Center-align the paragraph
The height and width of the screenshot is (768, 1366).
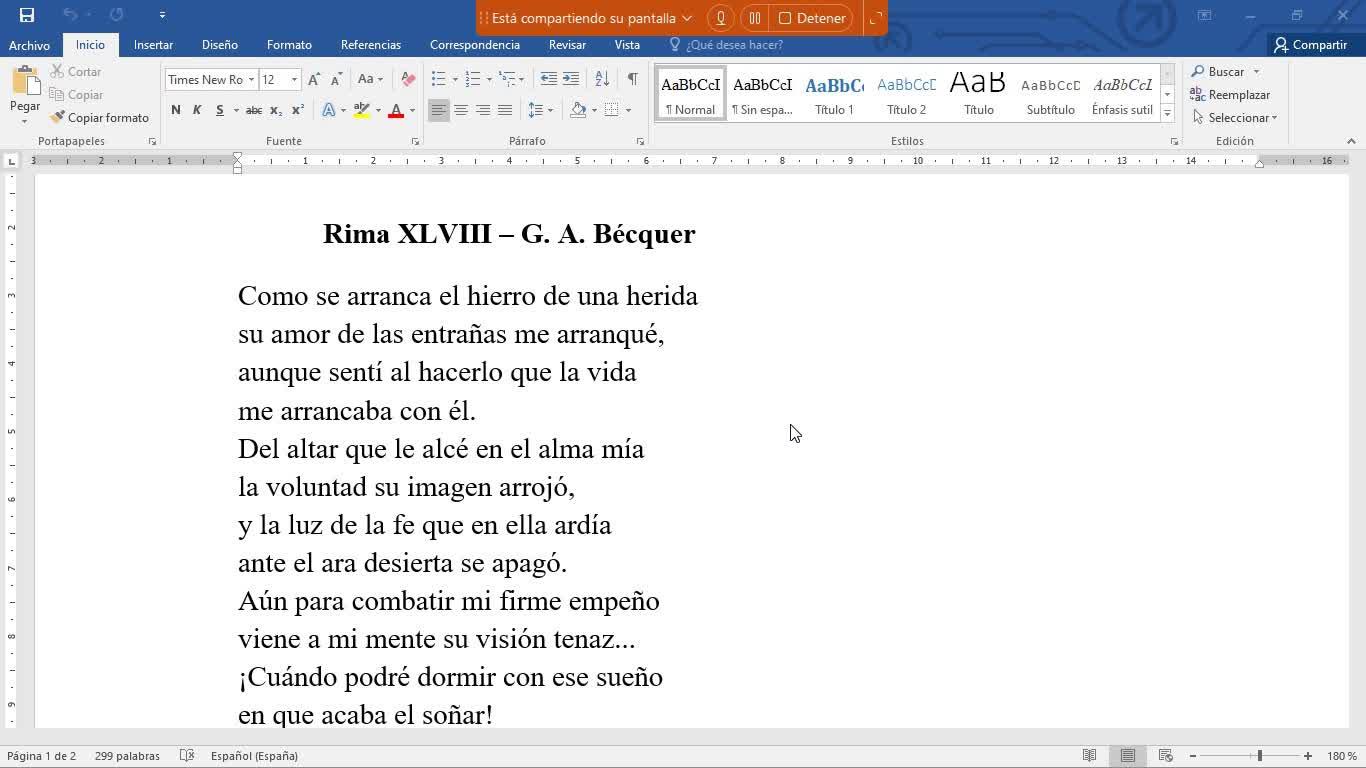(461, 110)
